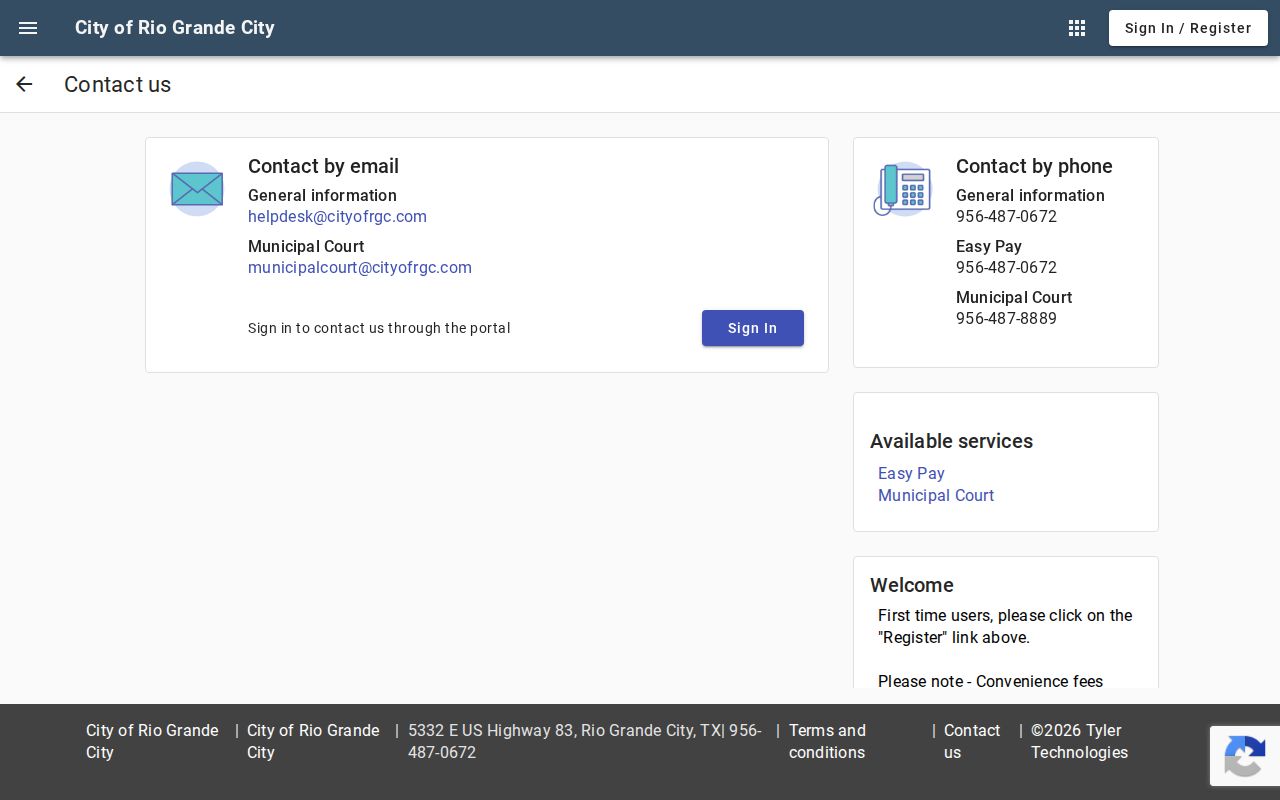Open the hamburger navigation menu
1280x800 pixels.
pyautogui.click(x=28, y=28)
